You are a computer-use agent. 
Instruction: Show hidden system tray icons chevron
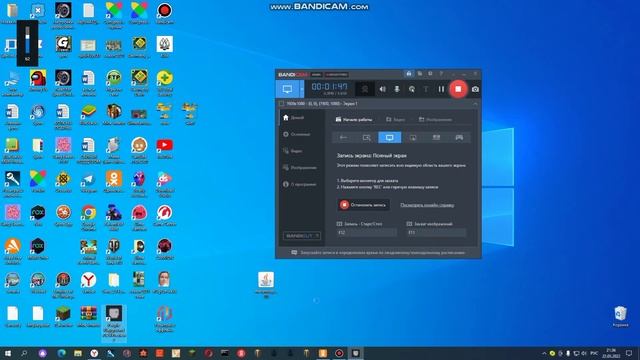pyautogui.click(x=544, y=353)
